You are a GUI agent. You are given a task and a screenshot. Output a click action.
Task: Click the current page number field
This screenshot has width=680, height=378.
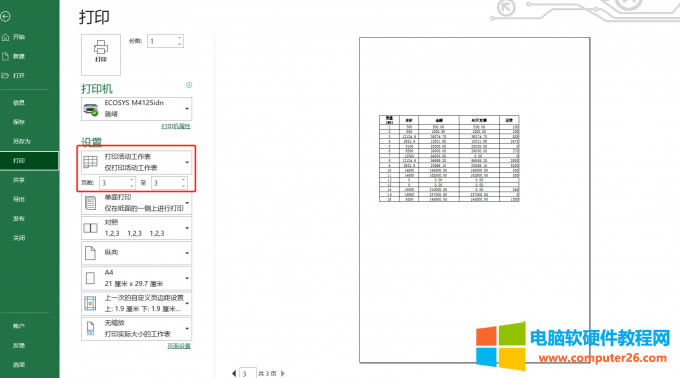248,373
